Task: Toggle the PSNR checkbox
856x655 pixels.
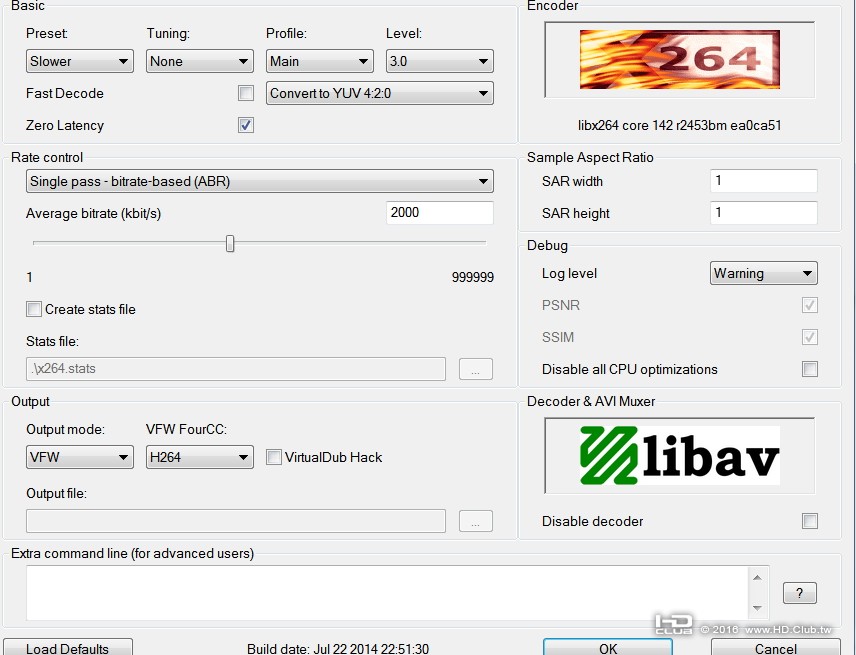Action: pos(810,305)
